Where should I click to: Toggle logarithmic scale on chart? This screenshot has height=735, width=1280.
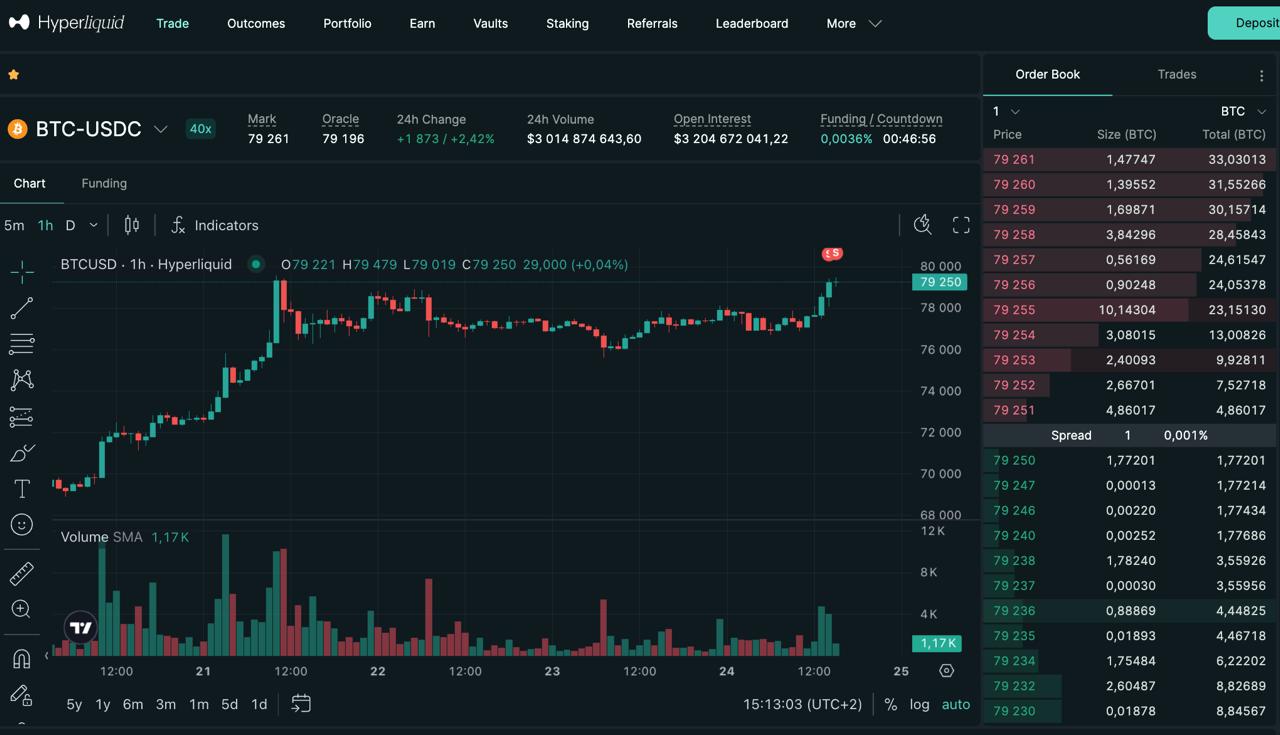click(x=920, y=704)
